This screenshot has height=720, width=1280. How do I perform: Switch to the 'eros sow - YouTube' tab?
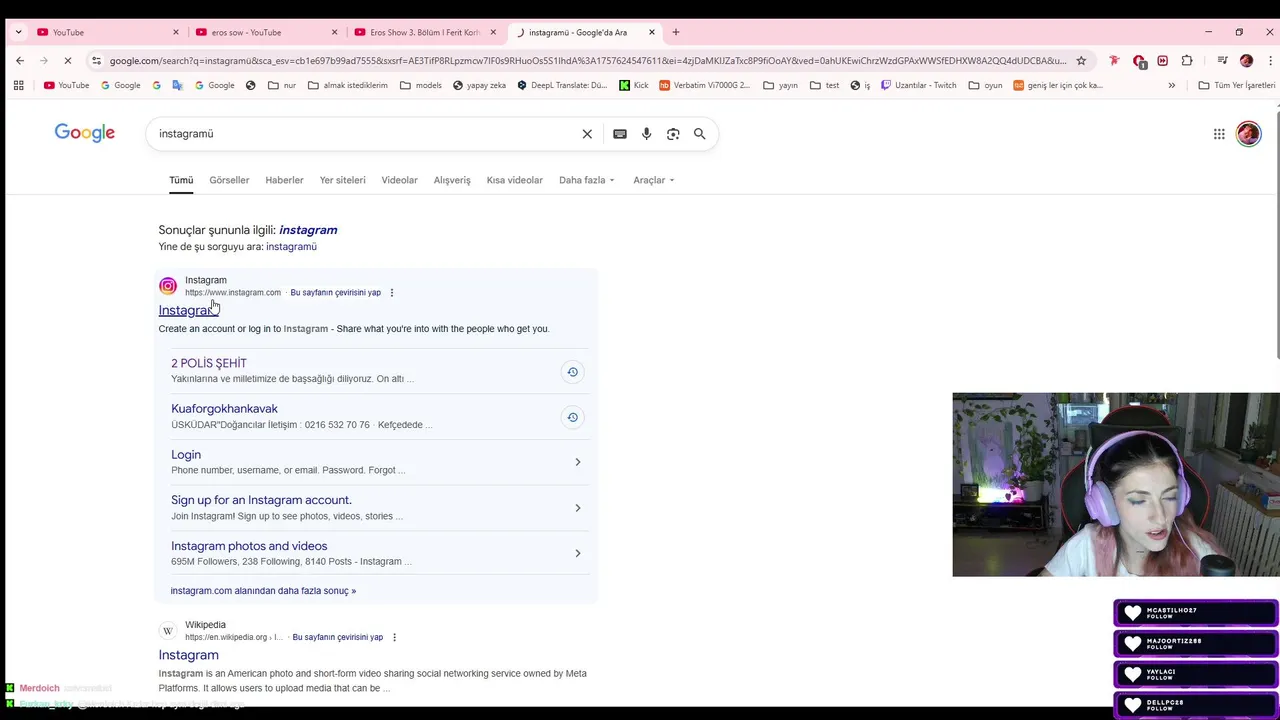point(266,32)
